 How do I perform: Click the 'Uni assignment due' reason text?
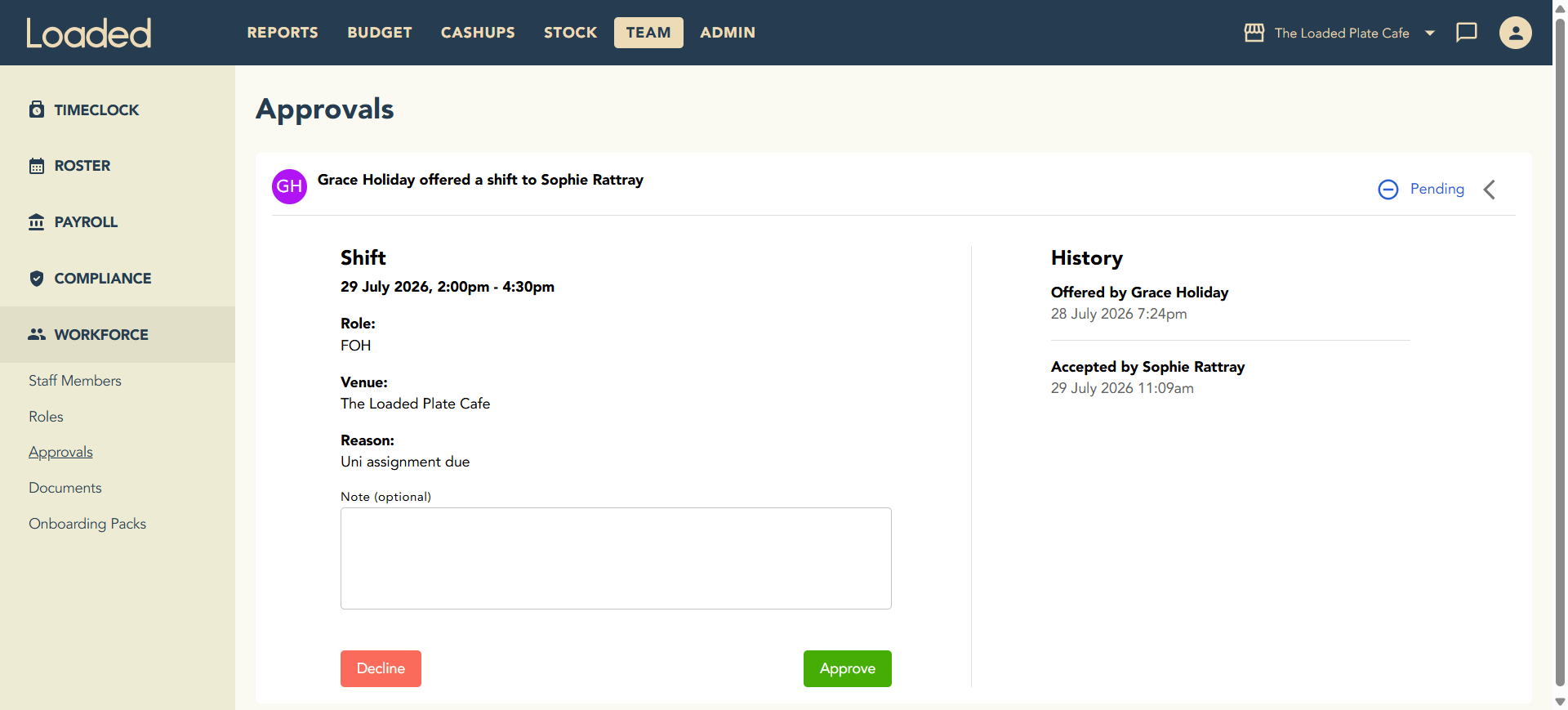(405, 462)
